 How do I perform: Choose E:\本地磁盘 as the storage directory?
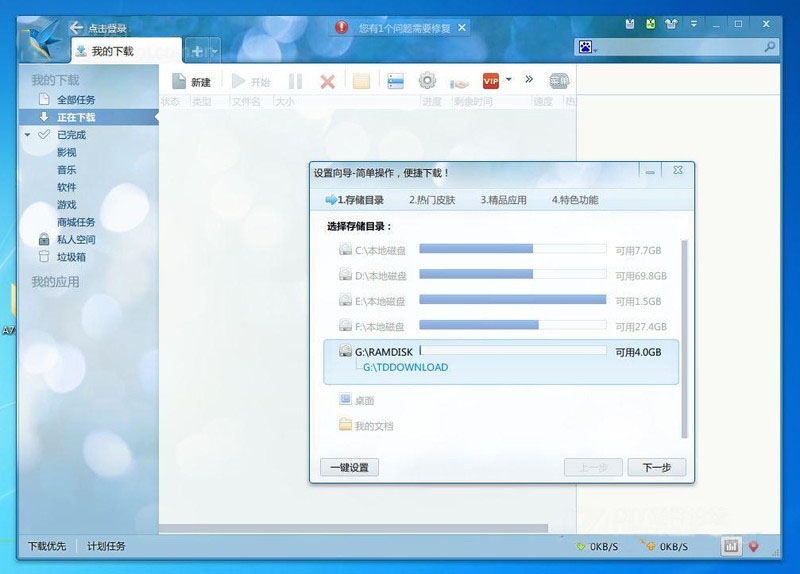click(x=501, y=301)
